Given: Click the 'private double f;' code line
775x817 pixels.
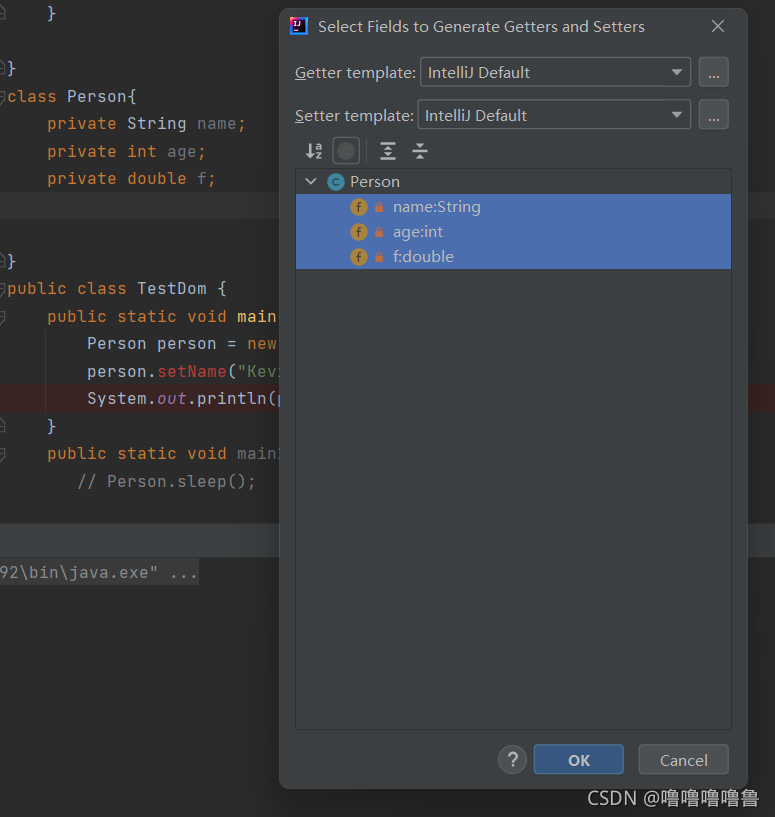Looking at the screenshot, I should [x=131, y=179].
